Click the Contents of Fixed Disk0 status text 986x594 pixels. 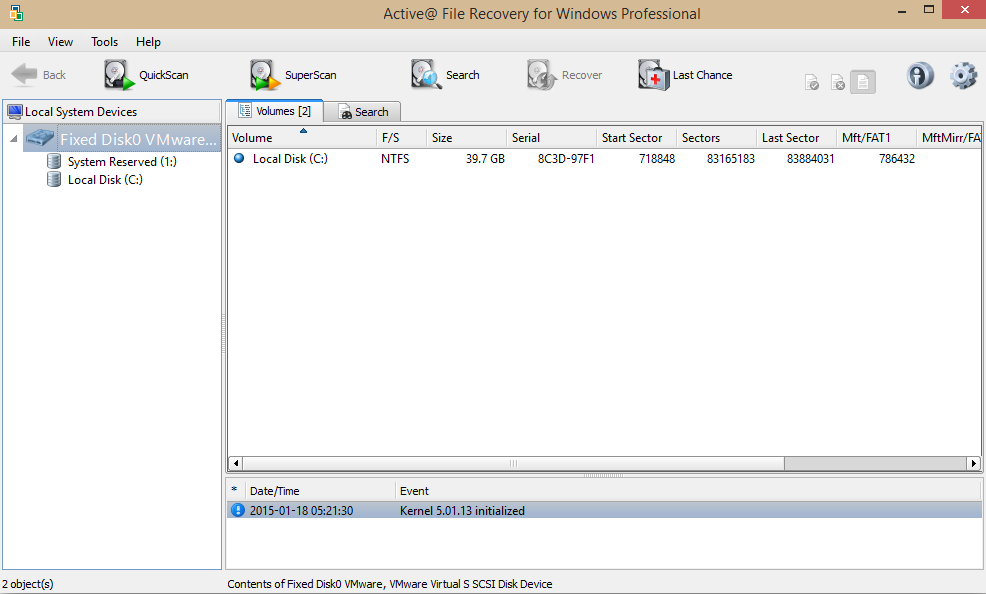point(389,584)
